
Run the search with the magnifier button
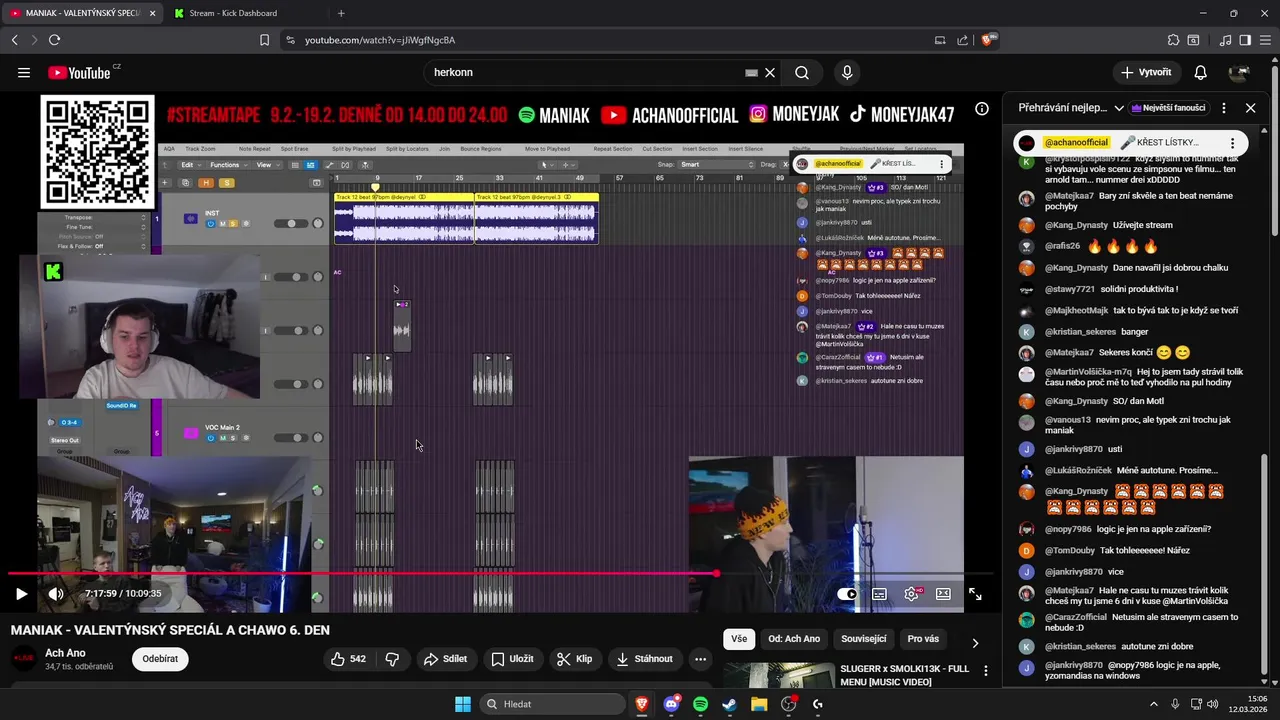point(802,72)
